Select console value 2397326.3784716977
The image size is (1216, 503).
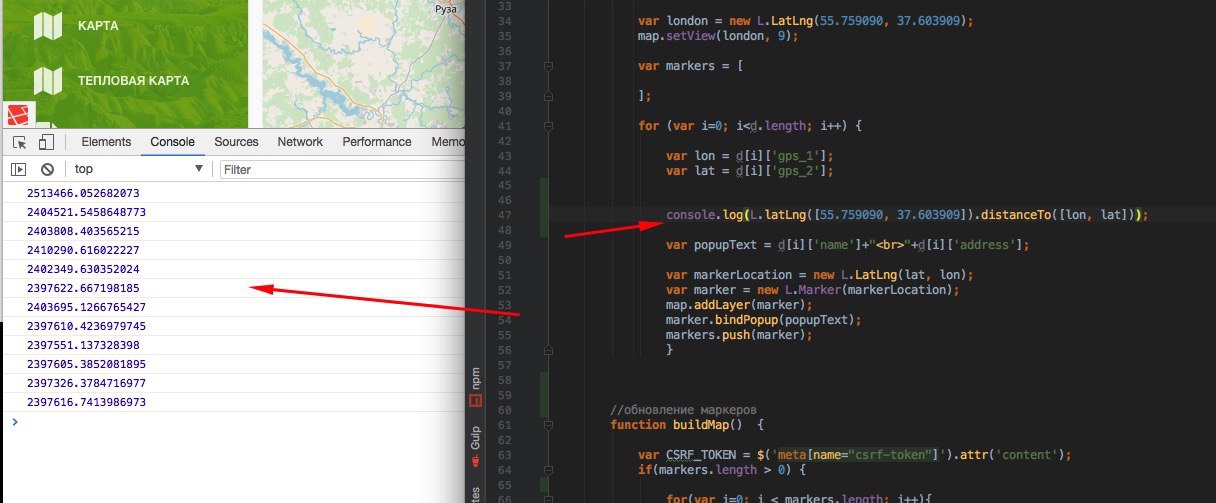coord(87,383)
